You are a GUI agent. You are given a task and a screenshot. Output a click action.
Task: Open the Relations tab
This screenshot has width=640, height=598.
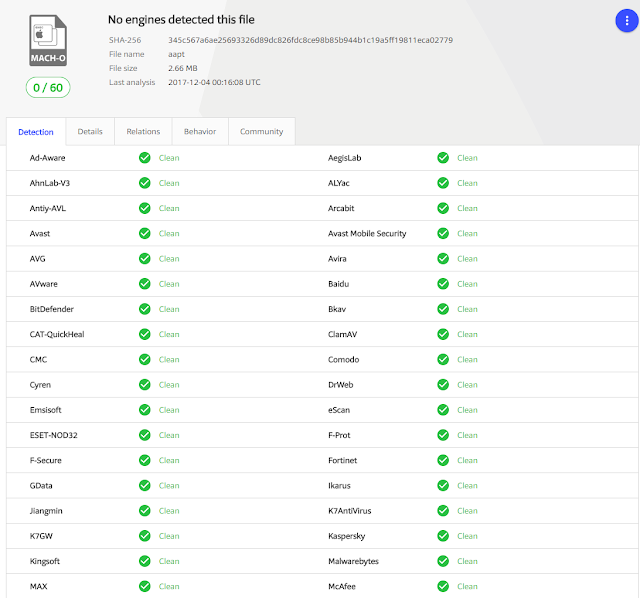tap(143, 131)
